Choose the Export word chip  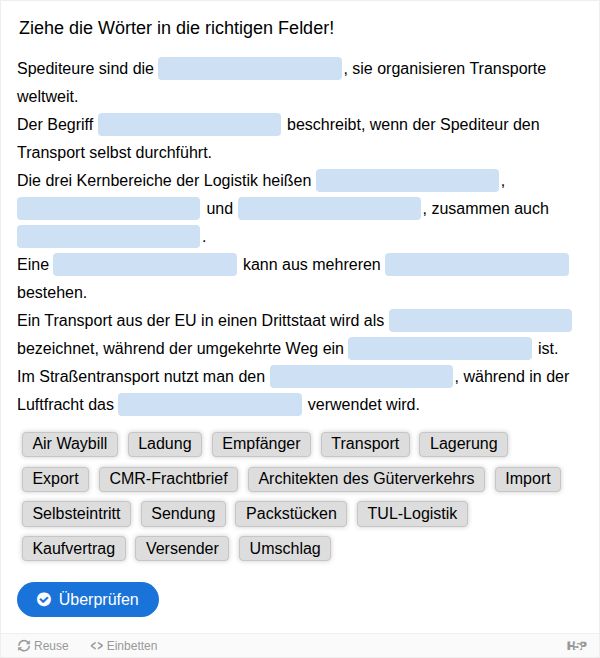pos(55,478)
